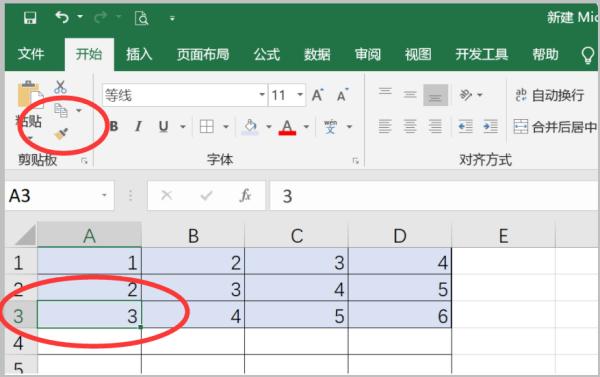
Task: Expand the borders dropdown arrow
Action: [x=226, y=127]
